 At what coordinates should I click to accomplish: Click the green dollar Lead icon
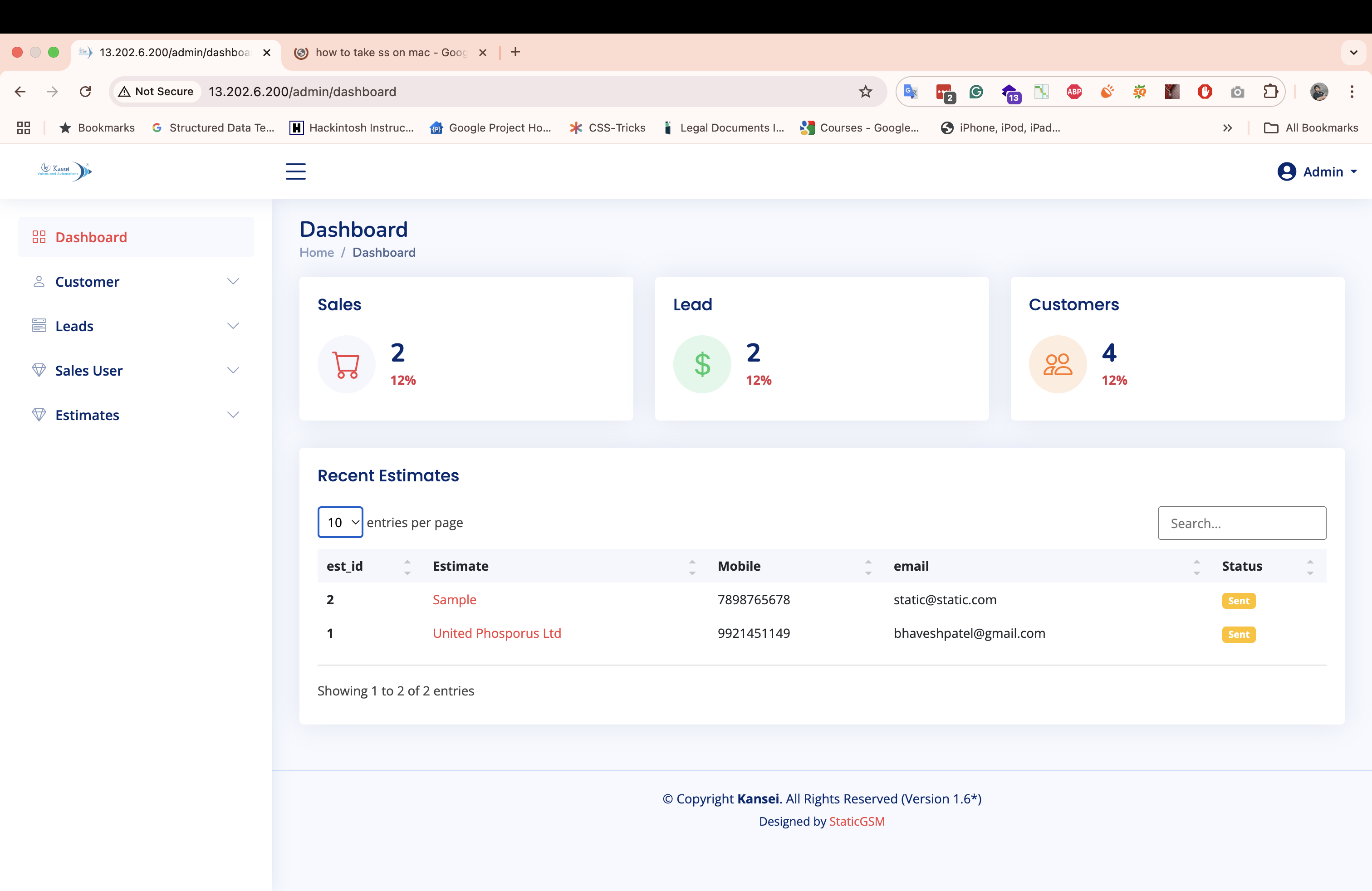point(701,364)
